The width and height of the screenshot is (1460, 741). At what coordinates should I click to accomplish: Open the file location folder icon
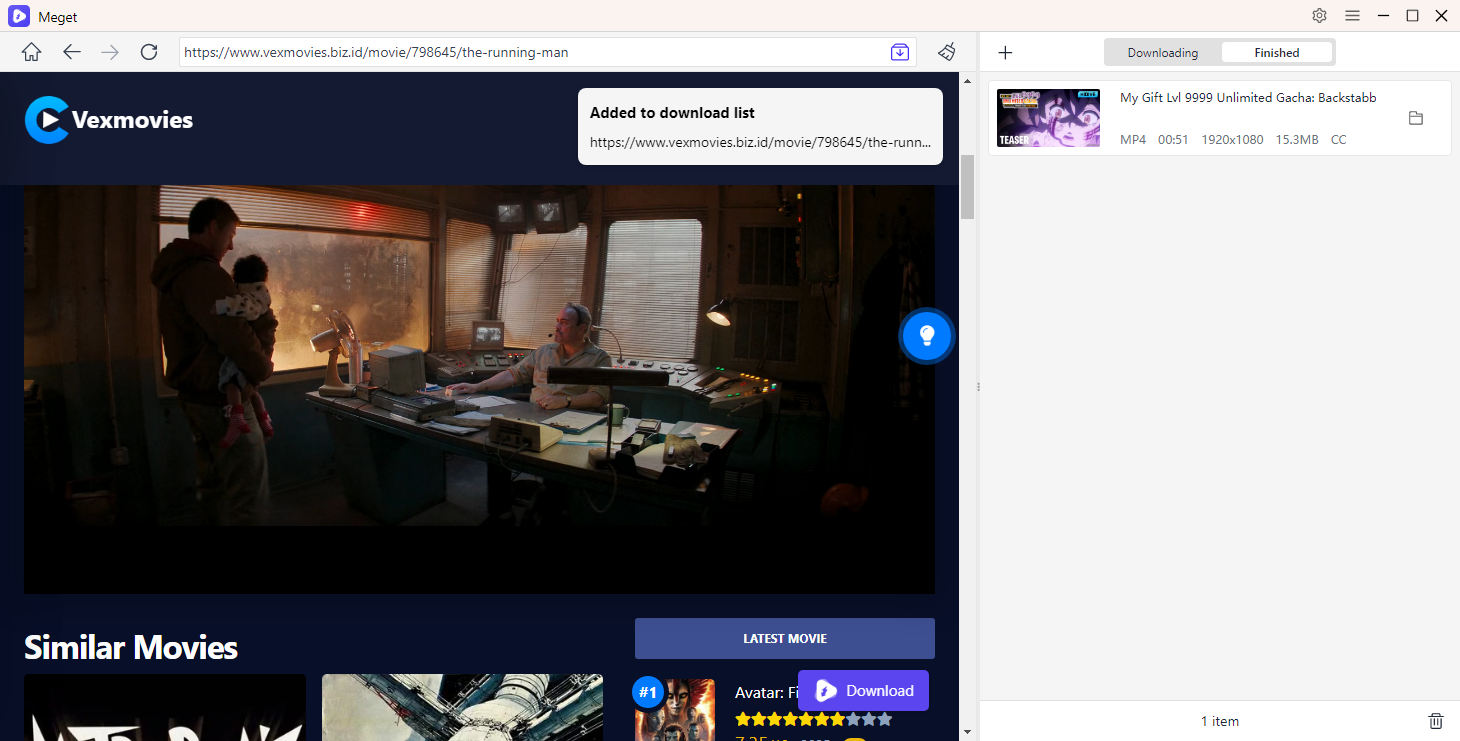pyautogui.click(x=1415, y=118)
